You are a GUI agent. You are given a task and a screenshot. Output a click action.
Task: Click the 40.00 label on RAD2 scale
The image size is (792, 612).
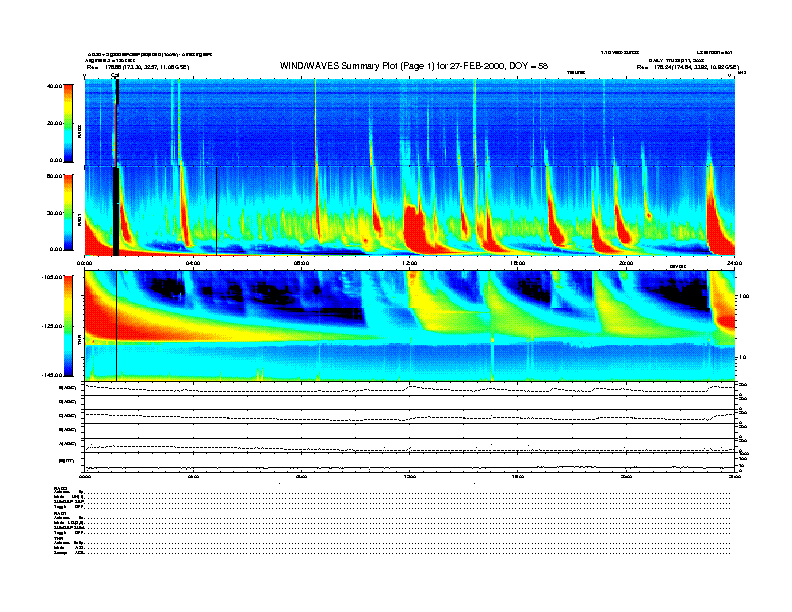coord(54,86)
